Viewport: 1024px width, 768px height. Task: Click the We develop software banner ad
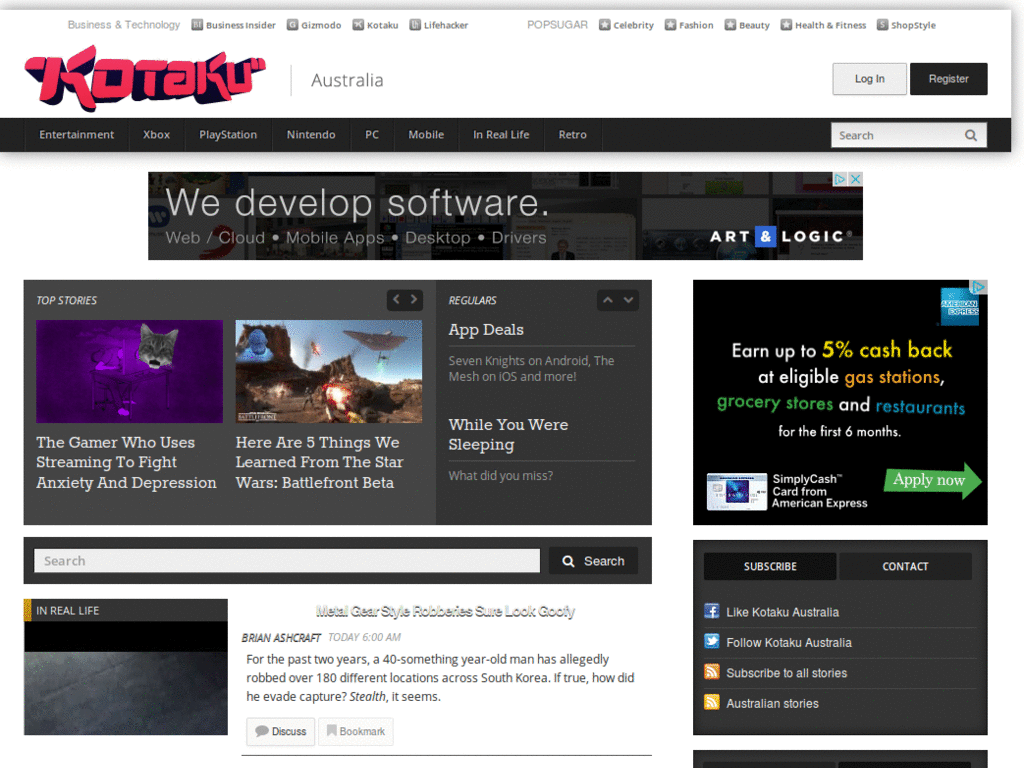[505, 216]
